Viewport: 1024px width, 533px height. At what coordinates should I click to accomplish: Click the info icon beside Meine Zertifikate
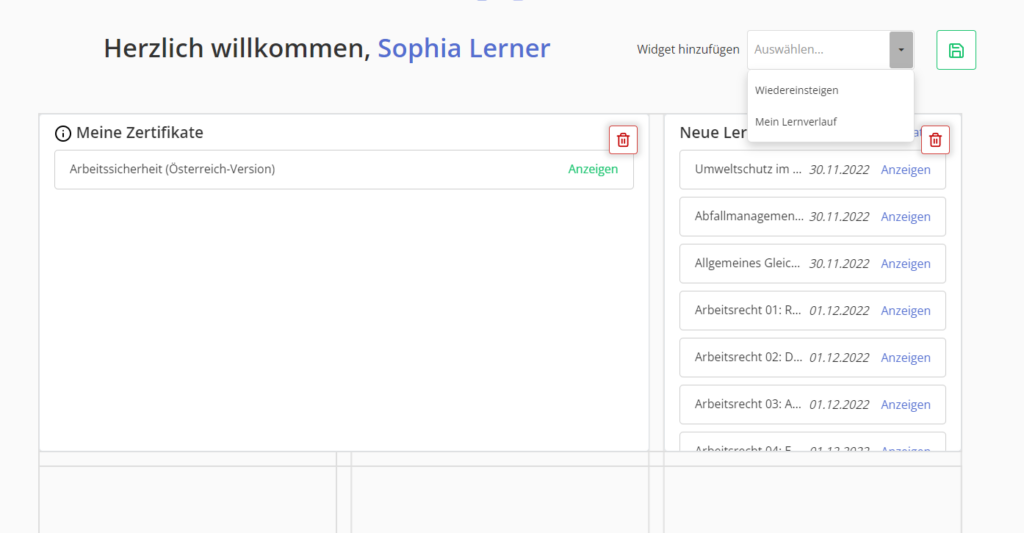(x=63, y=133)
